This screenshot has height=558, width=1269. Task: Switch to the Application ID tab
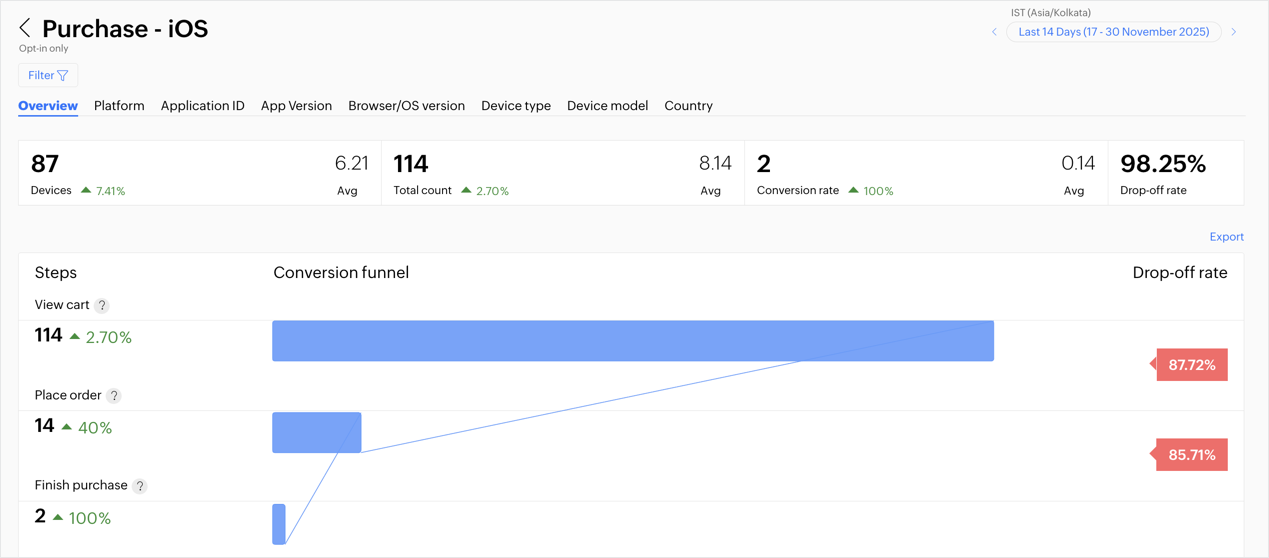pyautogui.click(x=202, y=106)
